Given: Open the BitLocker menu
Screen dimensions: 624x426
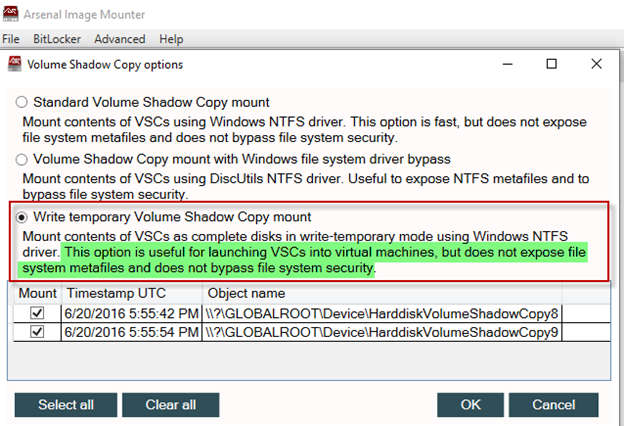Looking at the screenshot, I should [x=57, y=39].
